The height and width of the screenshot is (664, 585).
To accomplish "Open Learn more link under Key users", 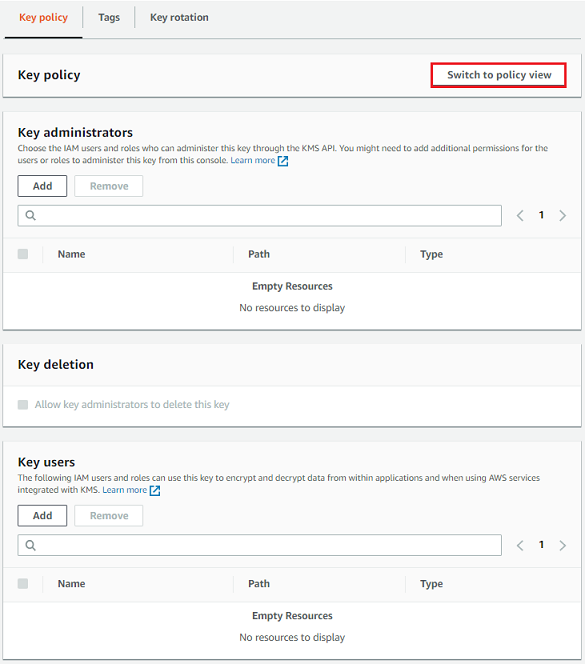I will point(125,490).
